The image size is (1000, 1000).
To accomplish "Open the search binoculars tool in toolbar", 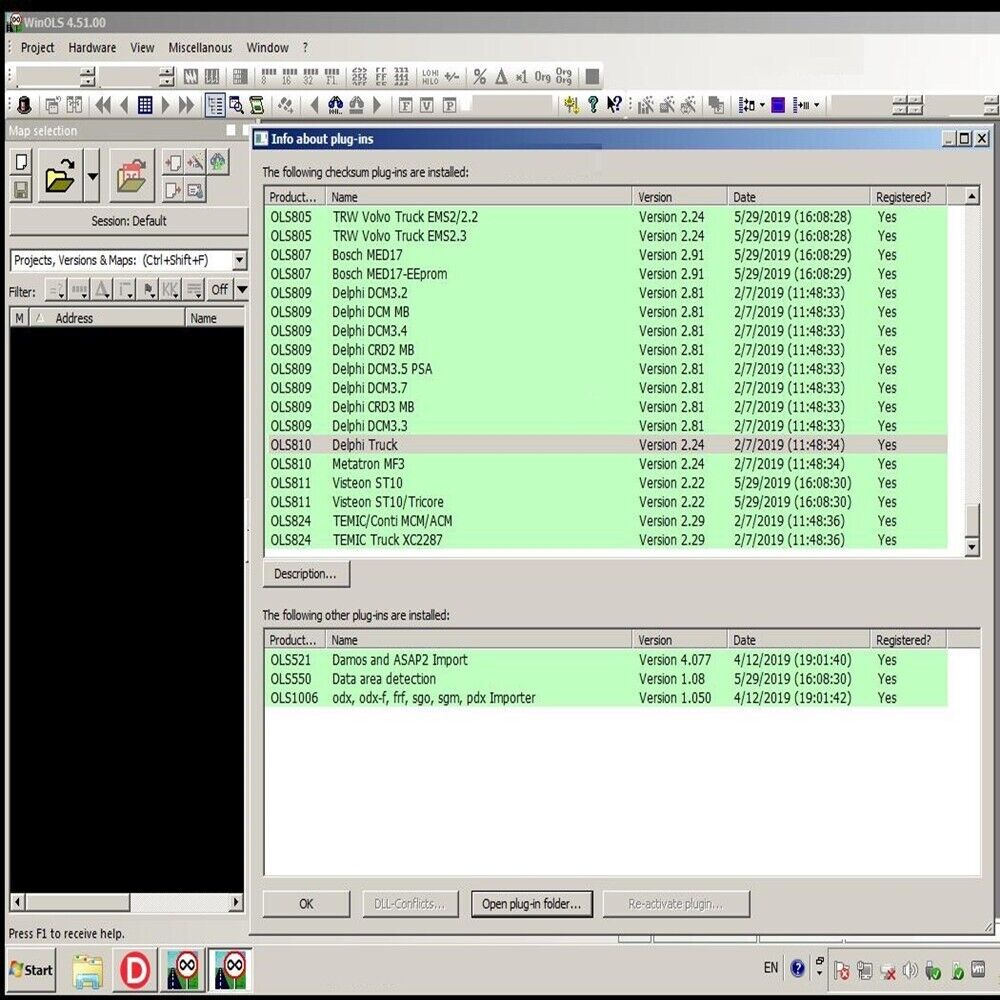I will (335, 103).
